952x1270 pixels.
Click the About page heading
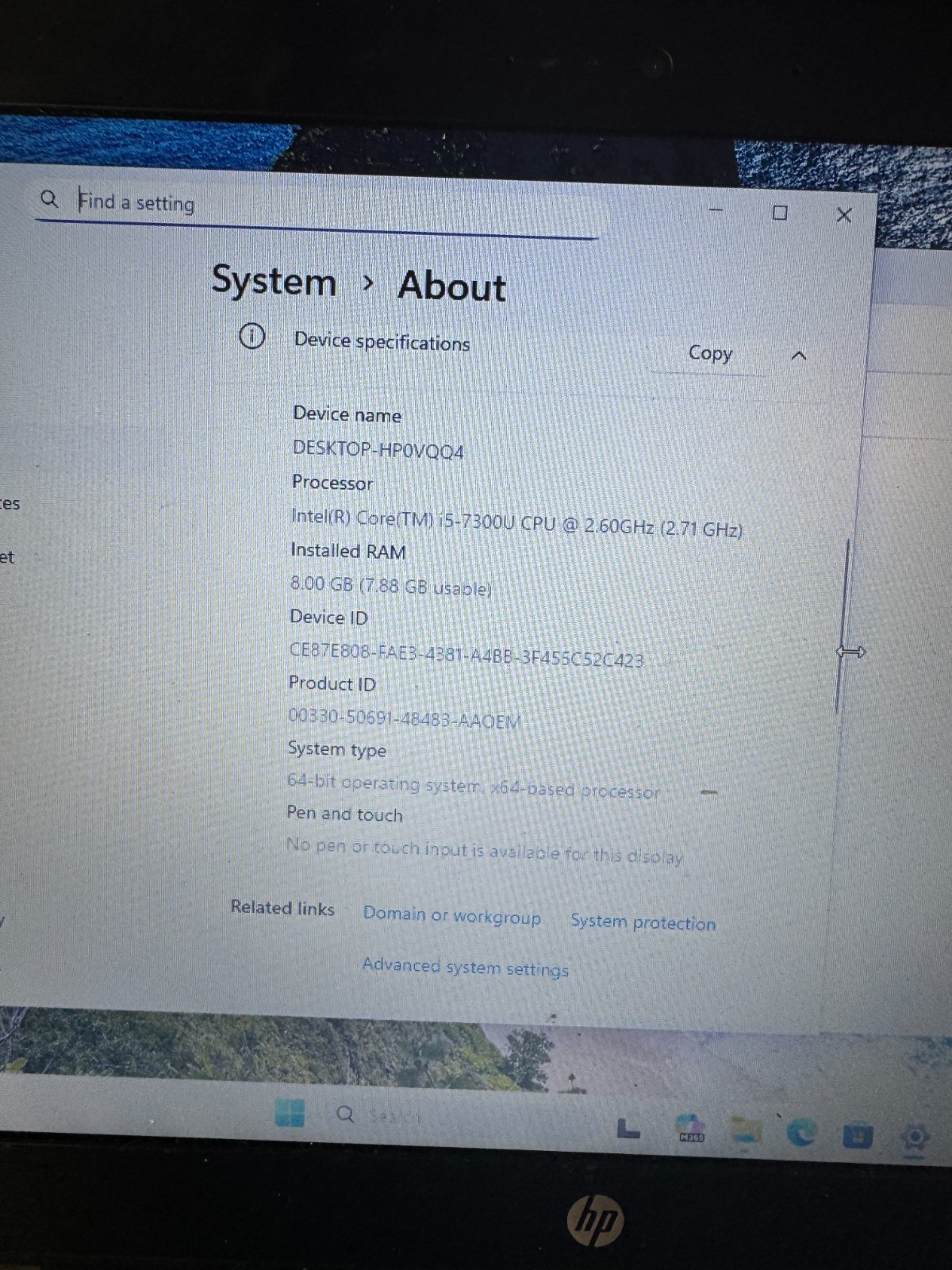click(452, 286)
